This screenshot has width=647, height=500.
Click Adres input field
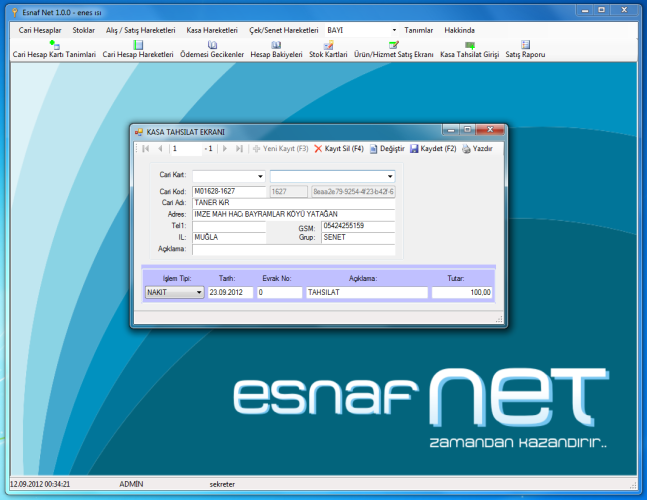click(293, 214)
